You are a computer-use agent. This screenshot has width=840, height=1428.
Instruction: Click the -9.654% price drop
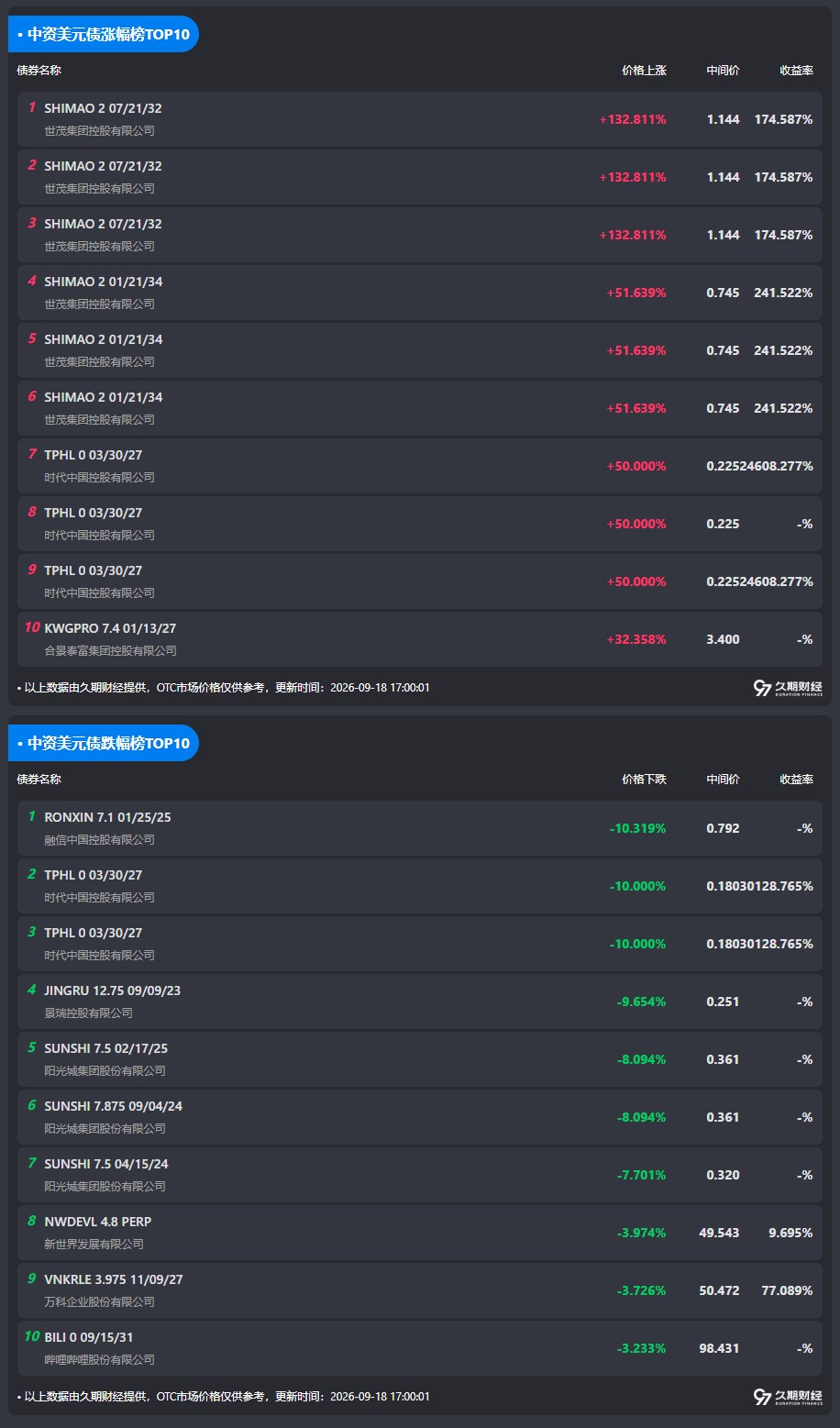(x=642, y=1002)
